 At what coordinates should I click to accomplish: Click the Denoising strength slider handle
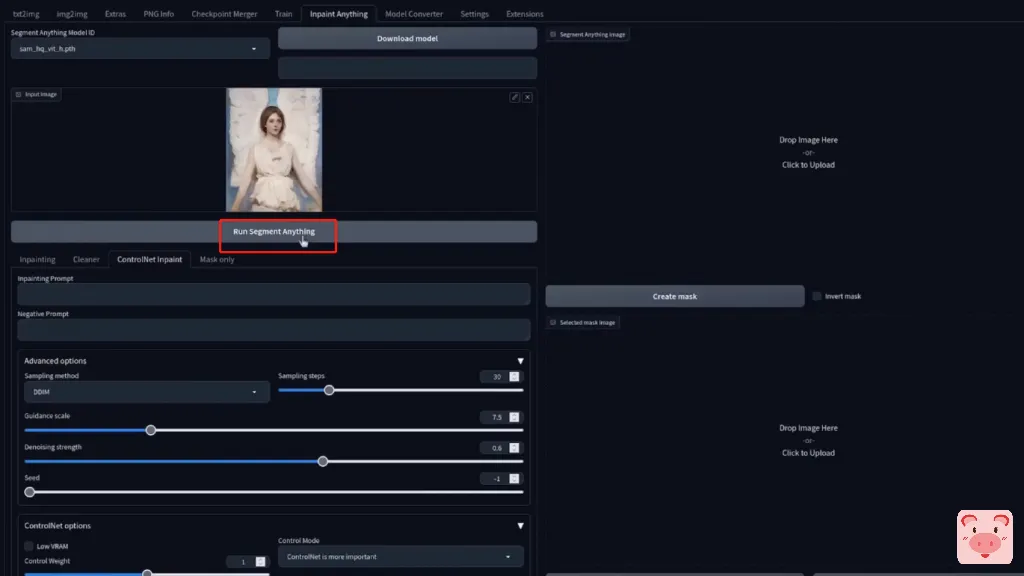point(323,462)
